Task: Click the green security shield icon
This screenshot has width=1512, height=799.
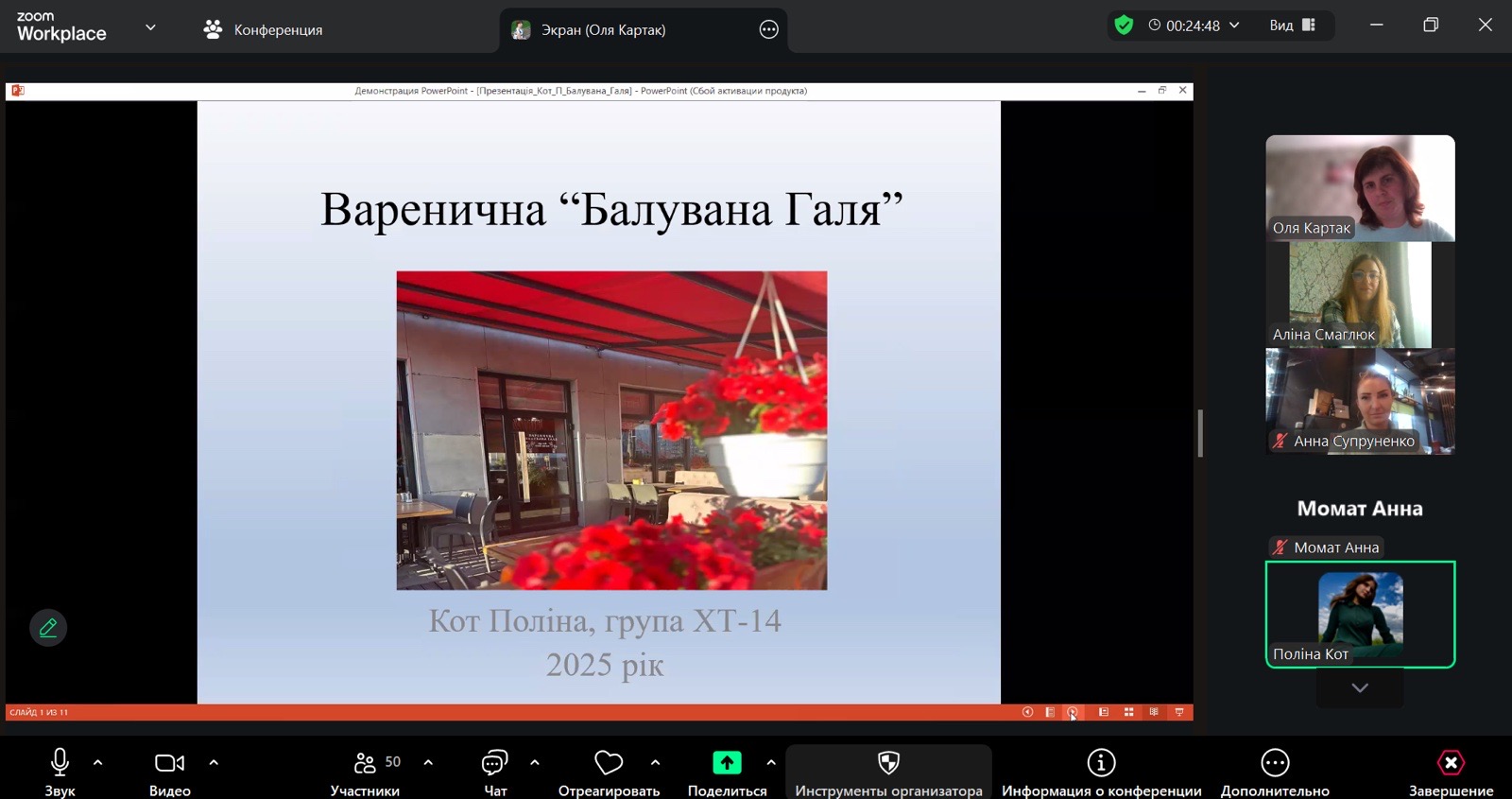Action: [x=1124, y=26]
